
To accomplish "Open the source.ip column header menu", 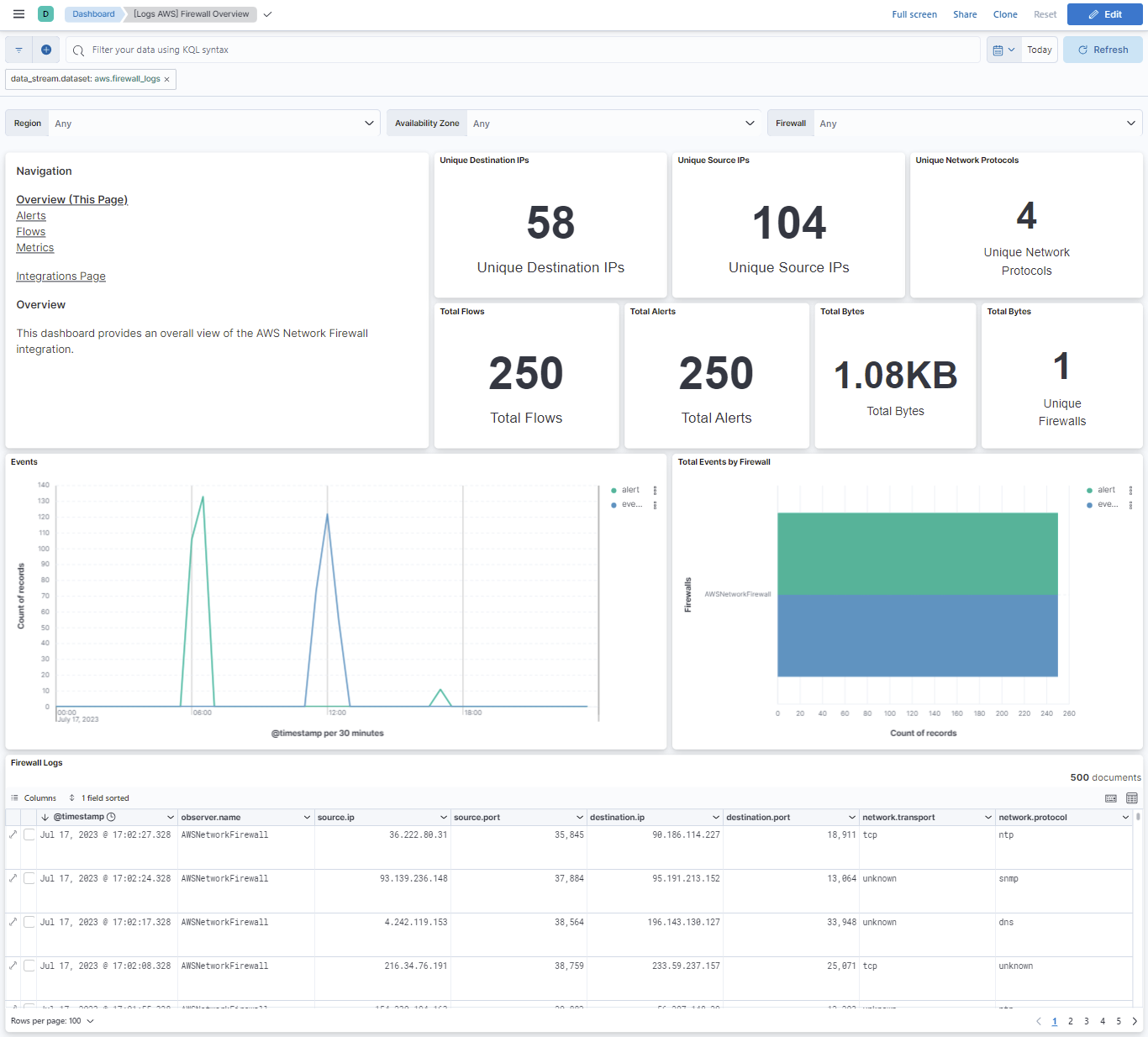I will [x=444, y=816].
